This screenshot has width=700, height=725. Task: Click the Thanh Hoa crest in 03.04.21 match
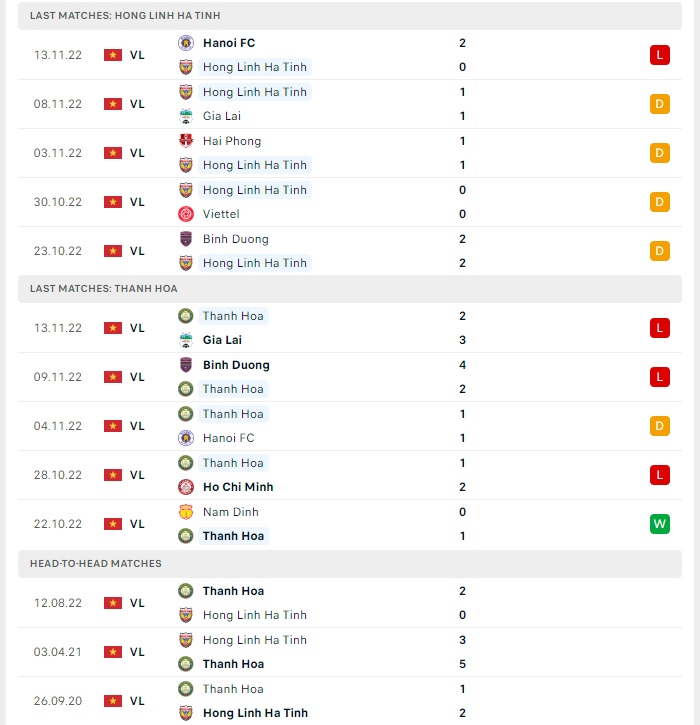click(186, 664)
